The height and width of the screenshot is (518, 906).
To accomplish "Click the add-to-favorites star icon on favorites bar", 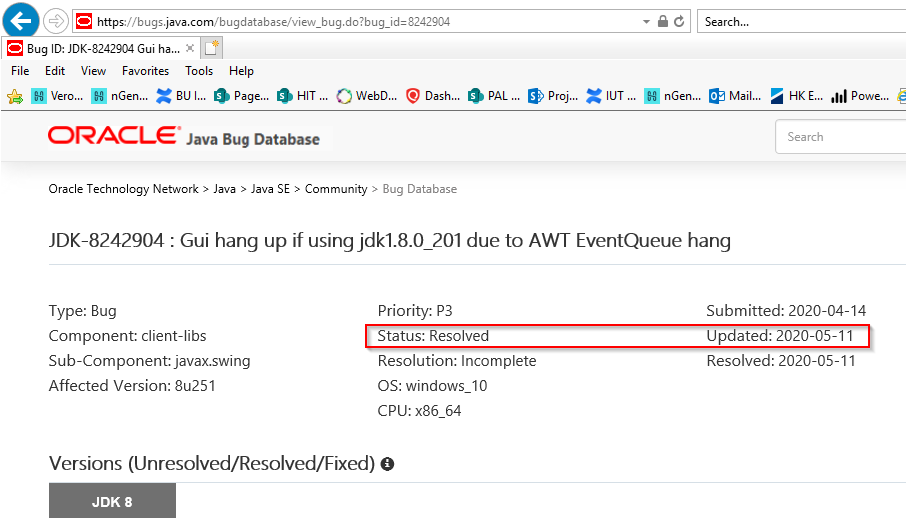I will pyautogui.click(x=15, y=96).
